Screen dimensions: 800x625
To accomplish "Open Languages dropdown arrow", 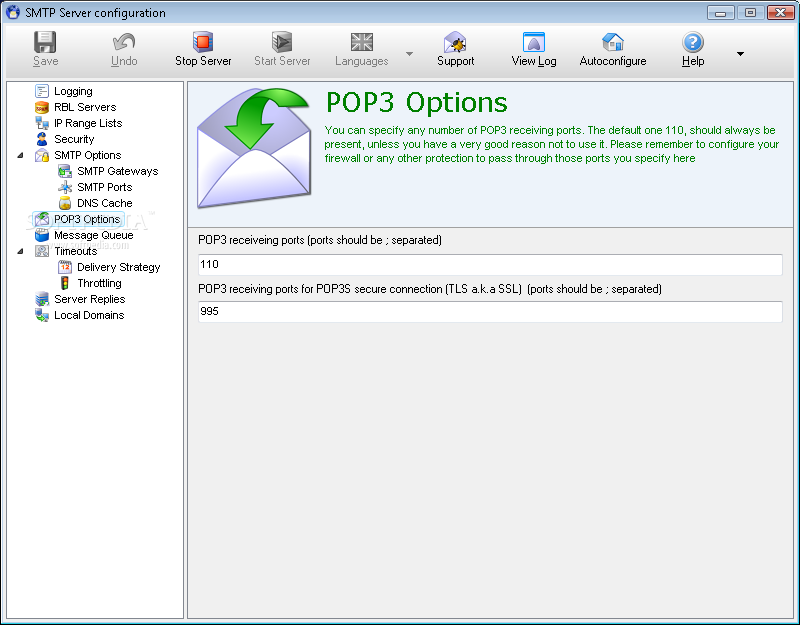I will point(409,54).
